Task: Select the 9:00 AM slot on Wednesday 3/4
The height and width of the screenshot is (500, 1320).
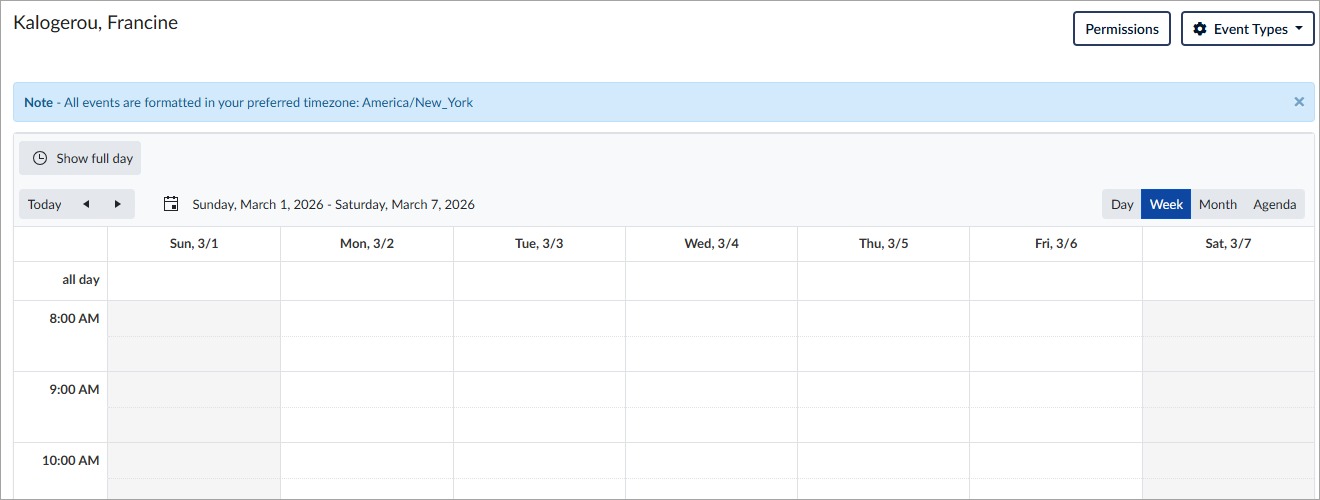Action: pyautogui.click(x=711, y=389)
